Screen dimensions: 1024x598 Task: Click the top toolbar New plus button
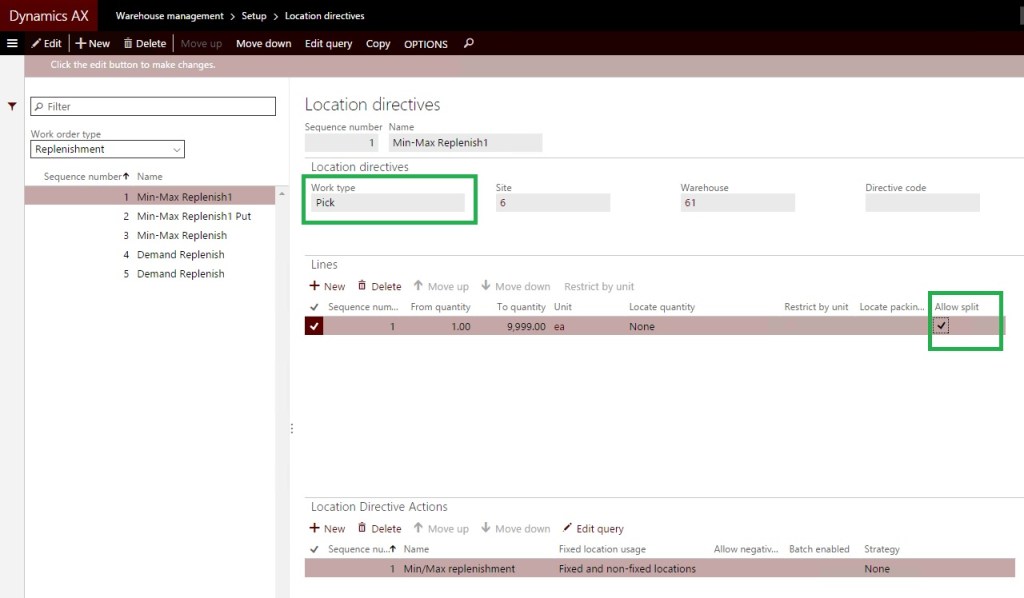(x=93, y=43)
